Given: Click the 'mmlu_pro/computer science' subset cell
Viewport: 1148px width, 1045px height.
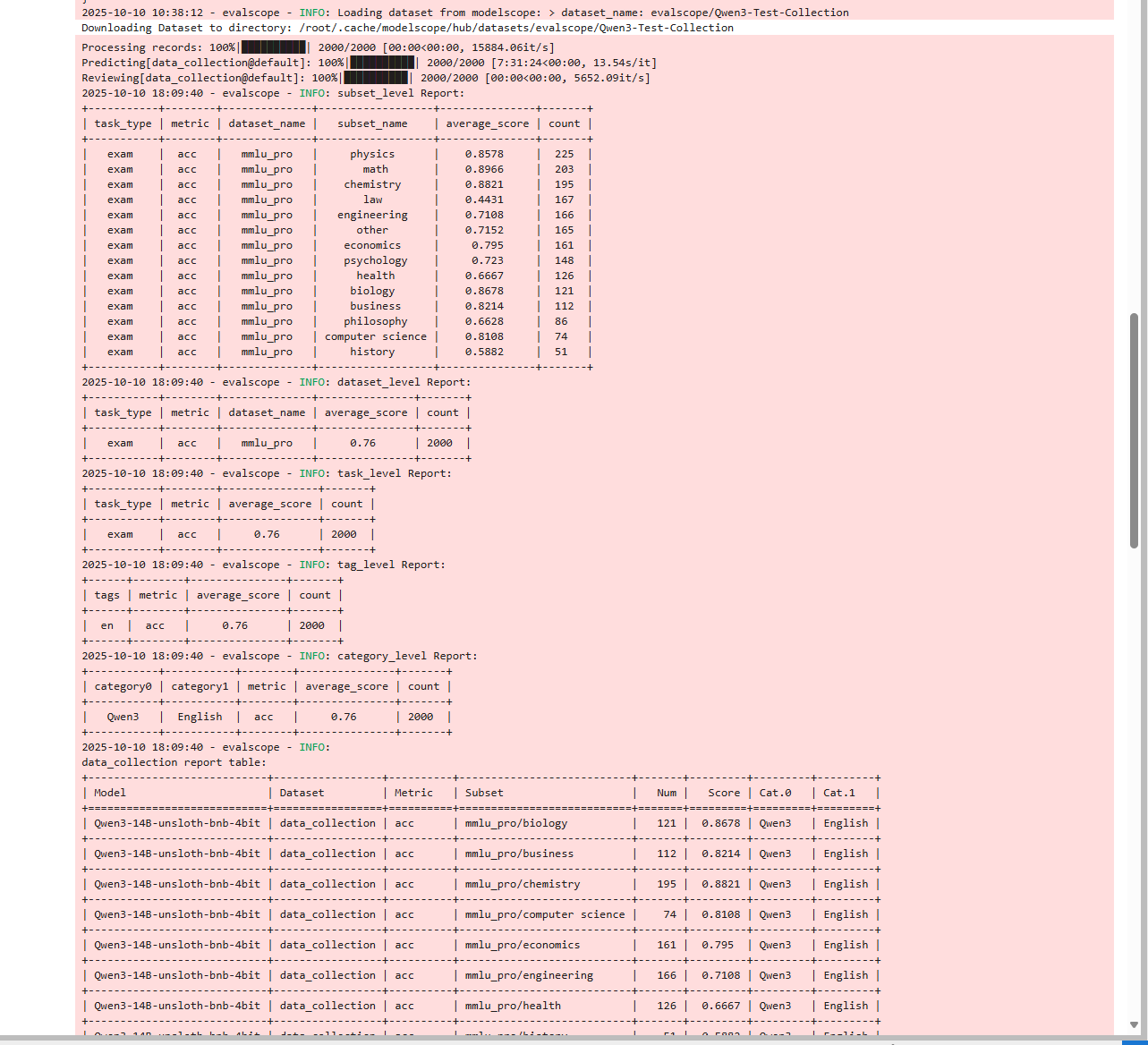Looking at the screenshot, I should 545,914.
